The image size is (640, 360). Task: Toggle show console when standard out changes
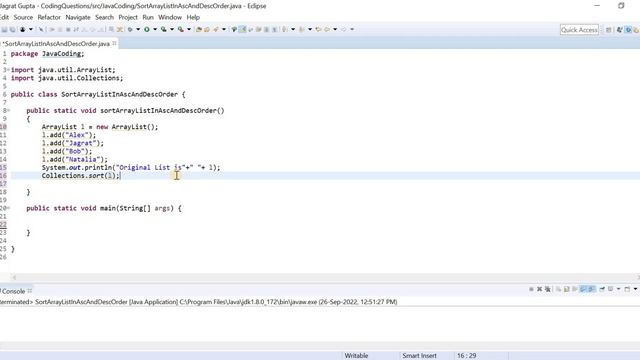583,289
